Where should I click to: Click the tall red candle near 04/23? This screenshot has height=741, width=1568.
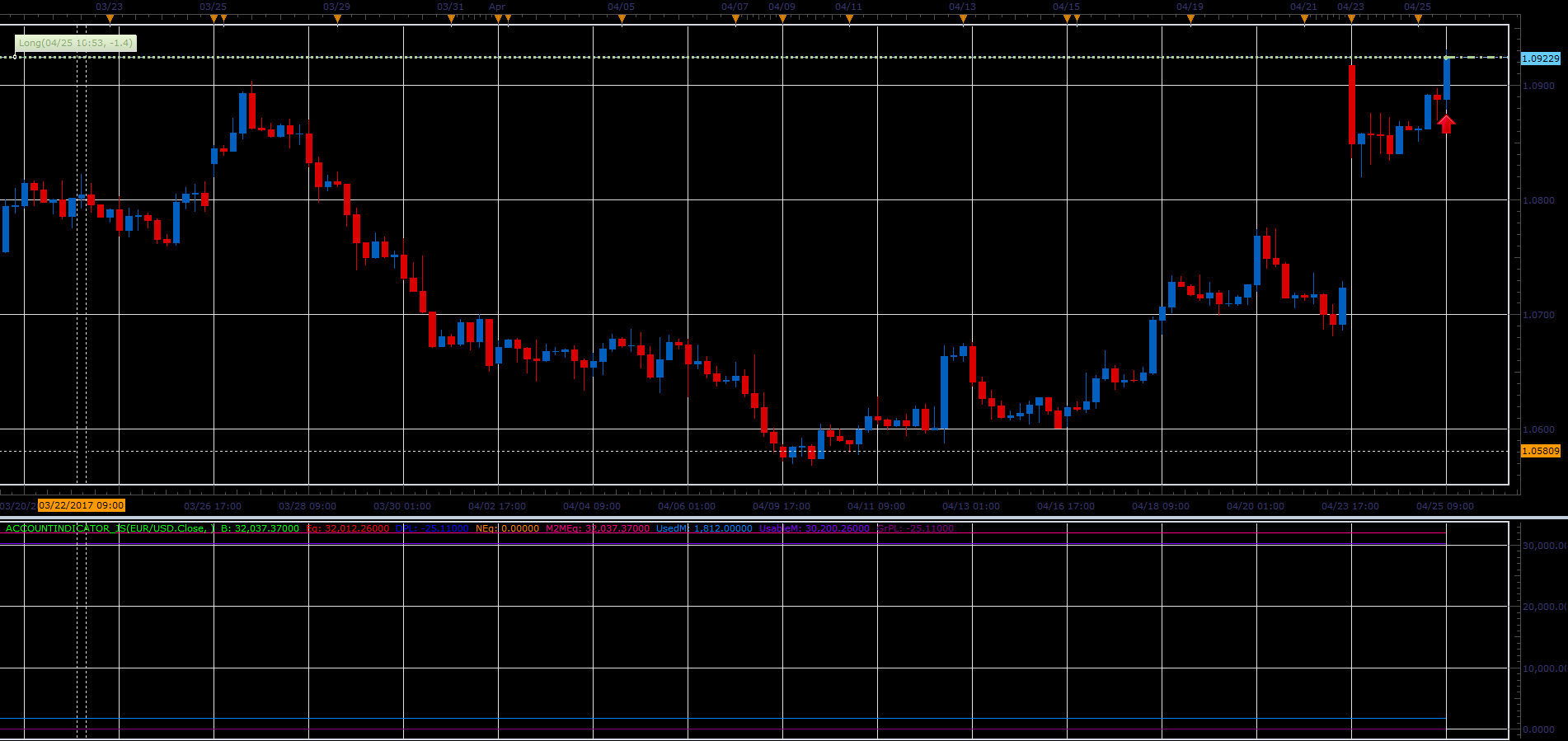[1352, 105]
